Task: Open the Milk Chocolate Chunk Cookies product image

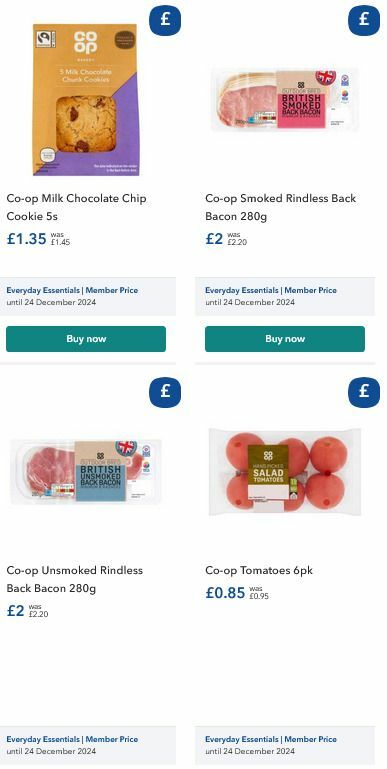Action: 86,100
